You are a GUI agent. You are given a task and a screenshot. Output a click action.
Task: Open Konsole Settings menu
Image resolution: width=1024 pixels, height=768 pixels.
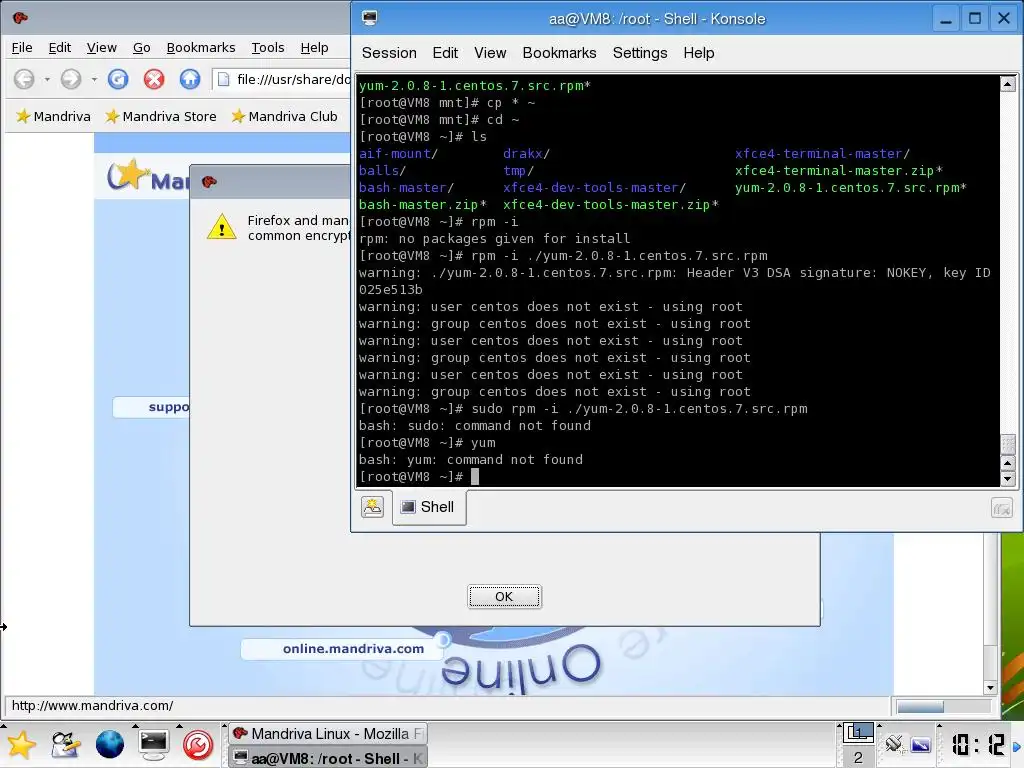[x=640, y=53]
